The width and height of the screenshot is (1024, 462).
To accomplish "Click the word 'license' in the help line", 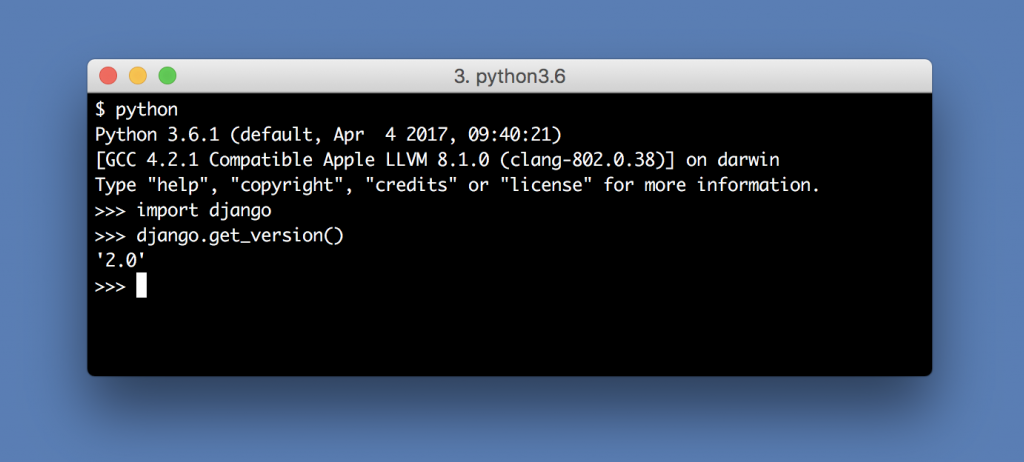I will [x=545, y=186].
